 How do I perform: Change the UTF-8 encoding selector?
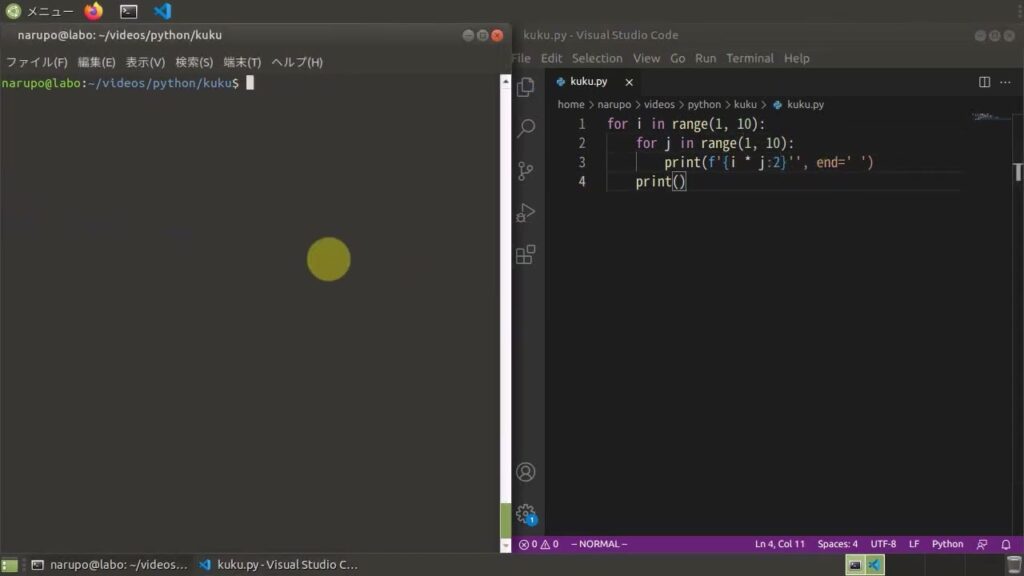tap(883, 544)
